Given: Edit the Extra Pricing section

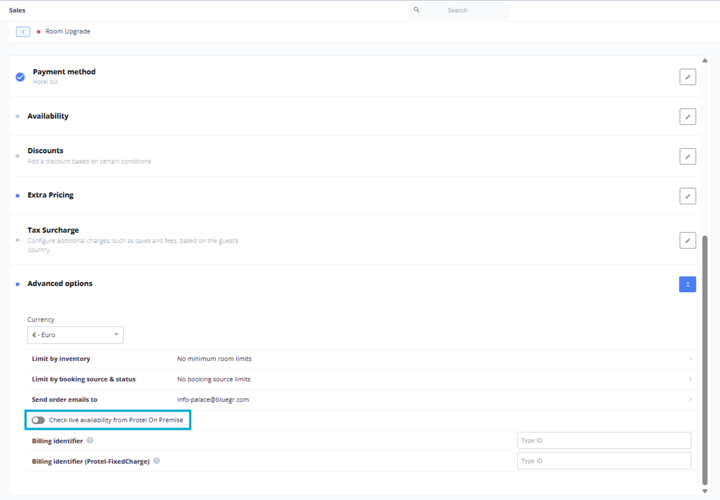Looking at the screenshot, I should pos(687,196).
